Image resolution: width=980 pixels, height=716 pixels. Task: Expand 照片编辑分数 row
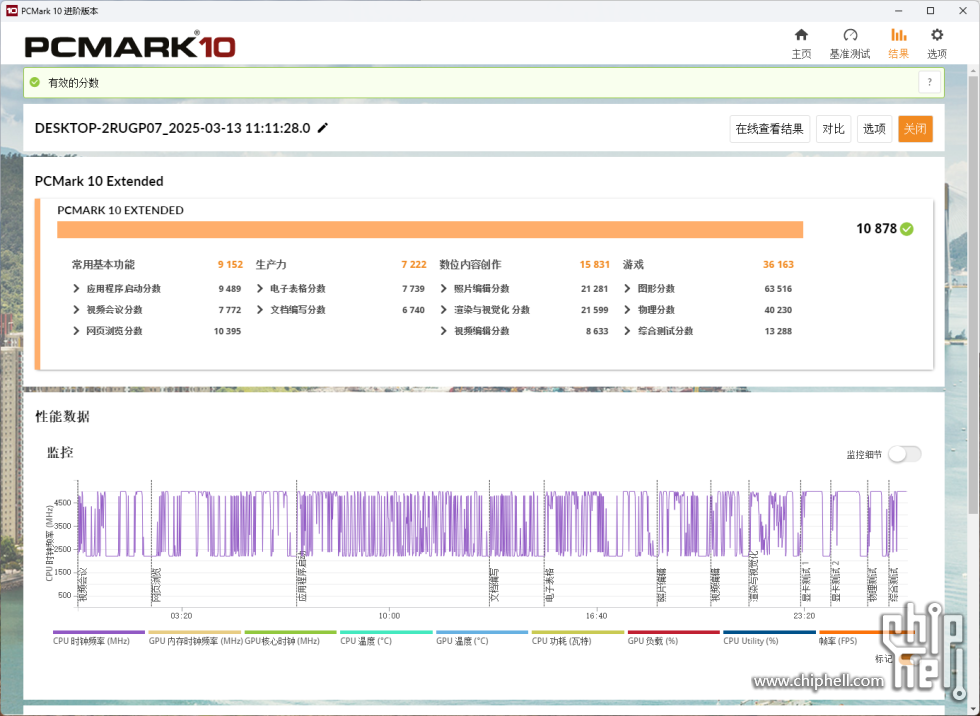[x=444, y=289]
